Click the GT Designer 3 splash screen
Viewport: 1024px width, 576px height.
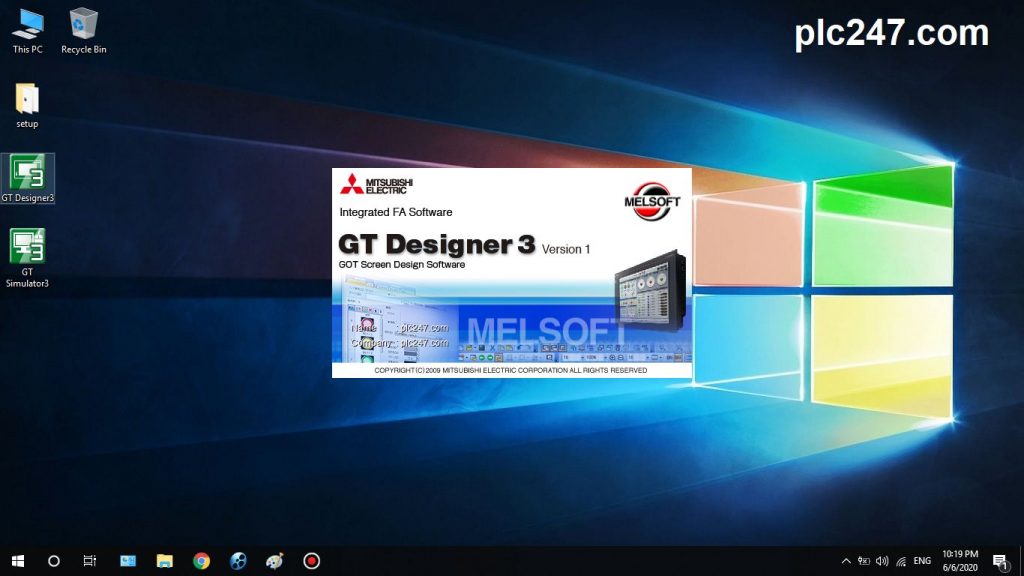pyautogui.click(x=512, y=273)
